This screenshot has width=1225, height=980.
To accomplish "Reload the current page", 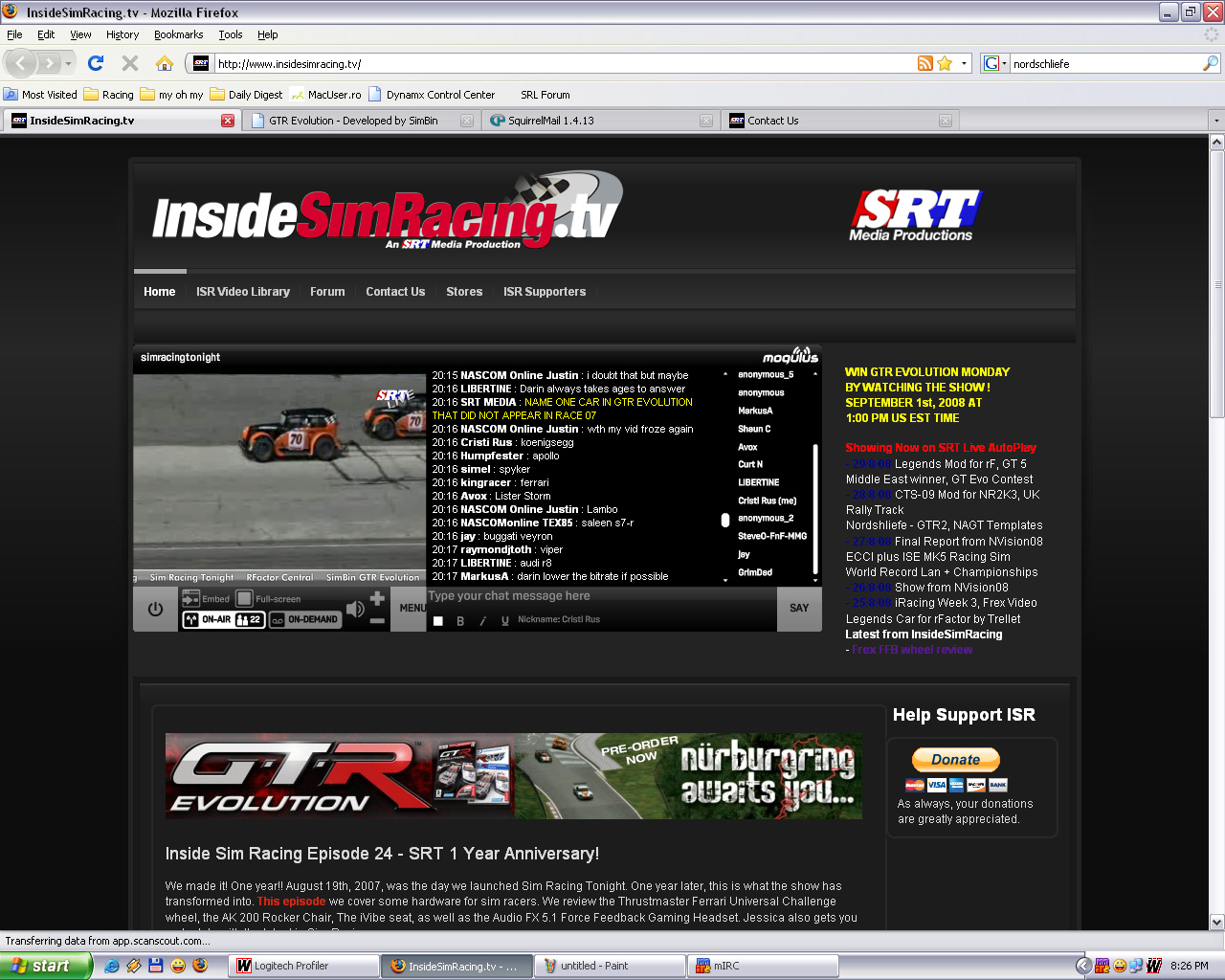I will 96,63.
